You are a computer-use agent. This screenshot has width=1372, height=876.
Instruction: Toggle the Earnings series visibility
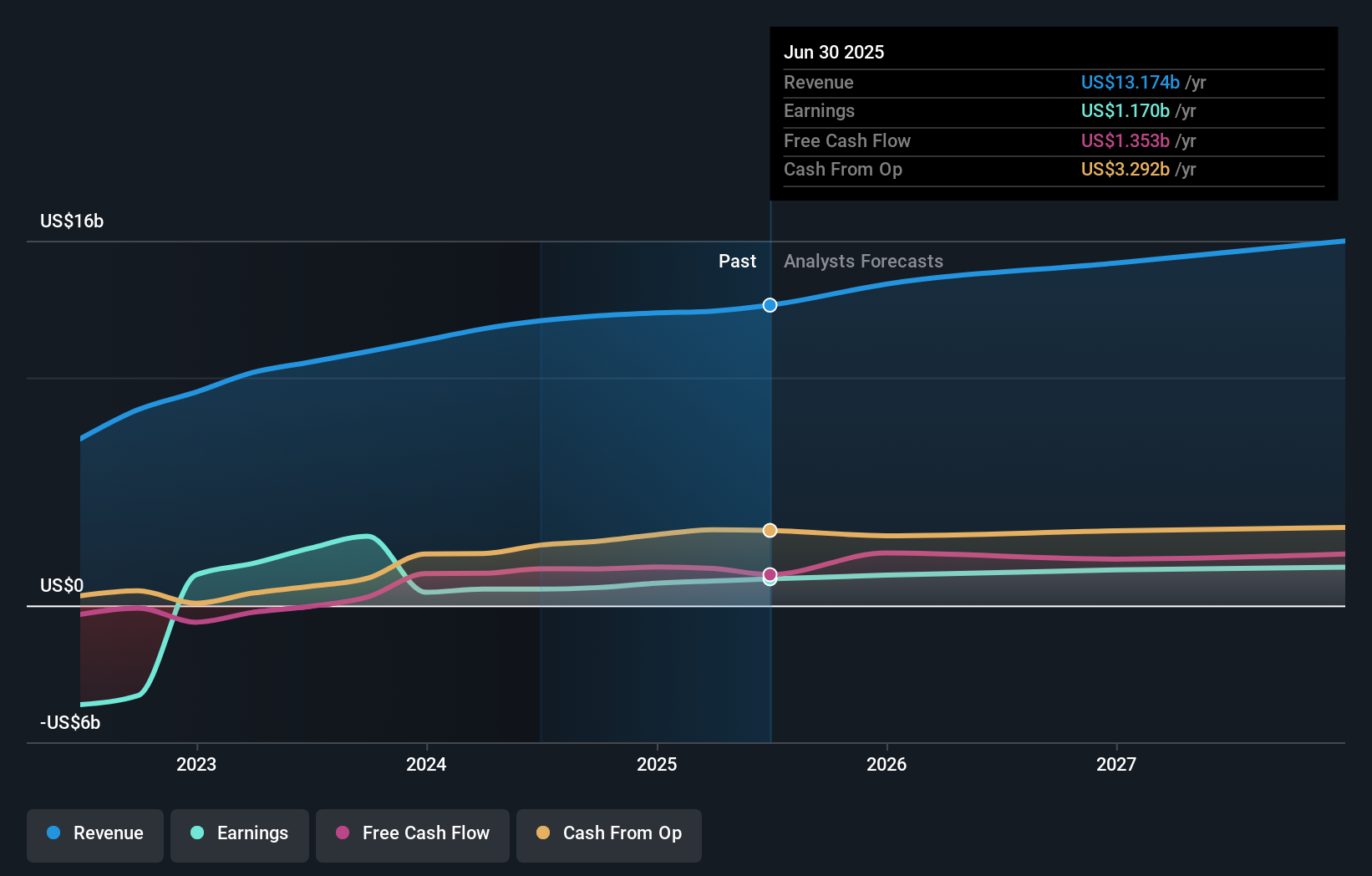(x=239, y=833)
